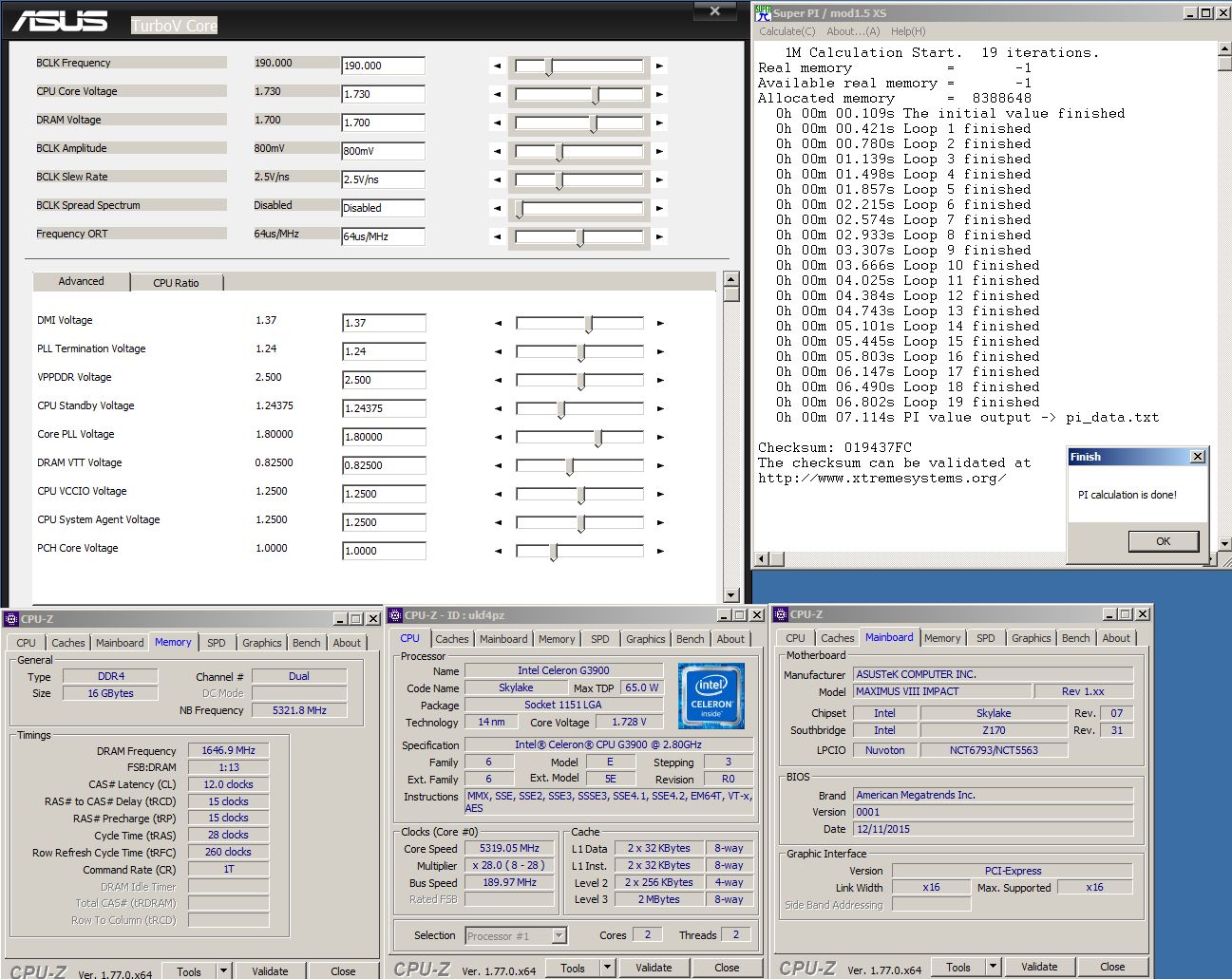Click right arrow for BCLK Spread Spectrum

(x=659, y=209)
